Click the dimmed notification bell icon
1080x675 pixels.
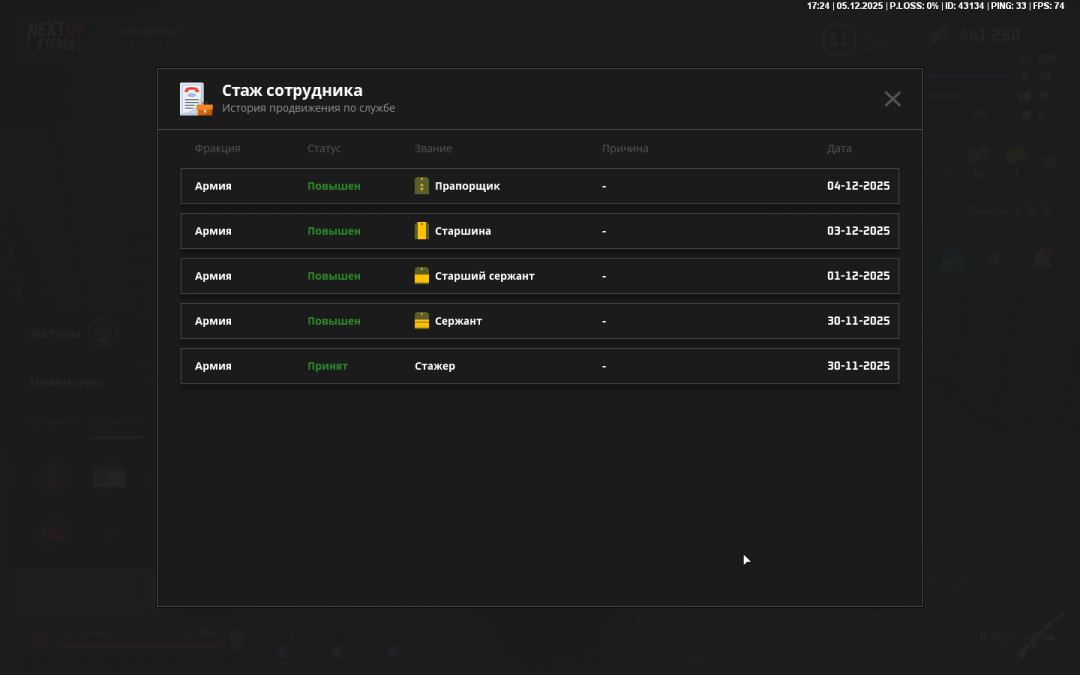[x=1042, y=260]
